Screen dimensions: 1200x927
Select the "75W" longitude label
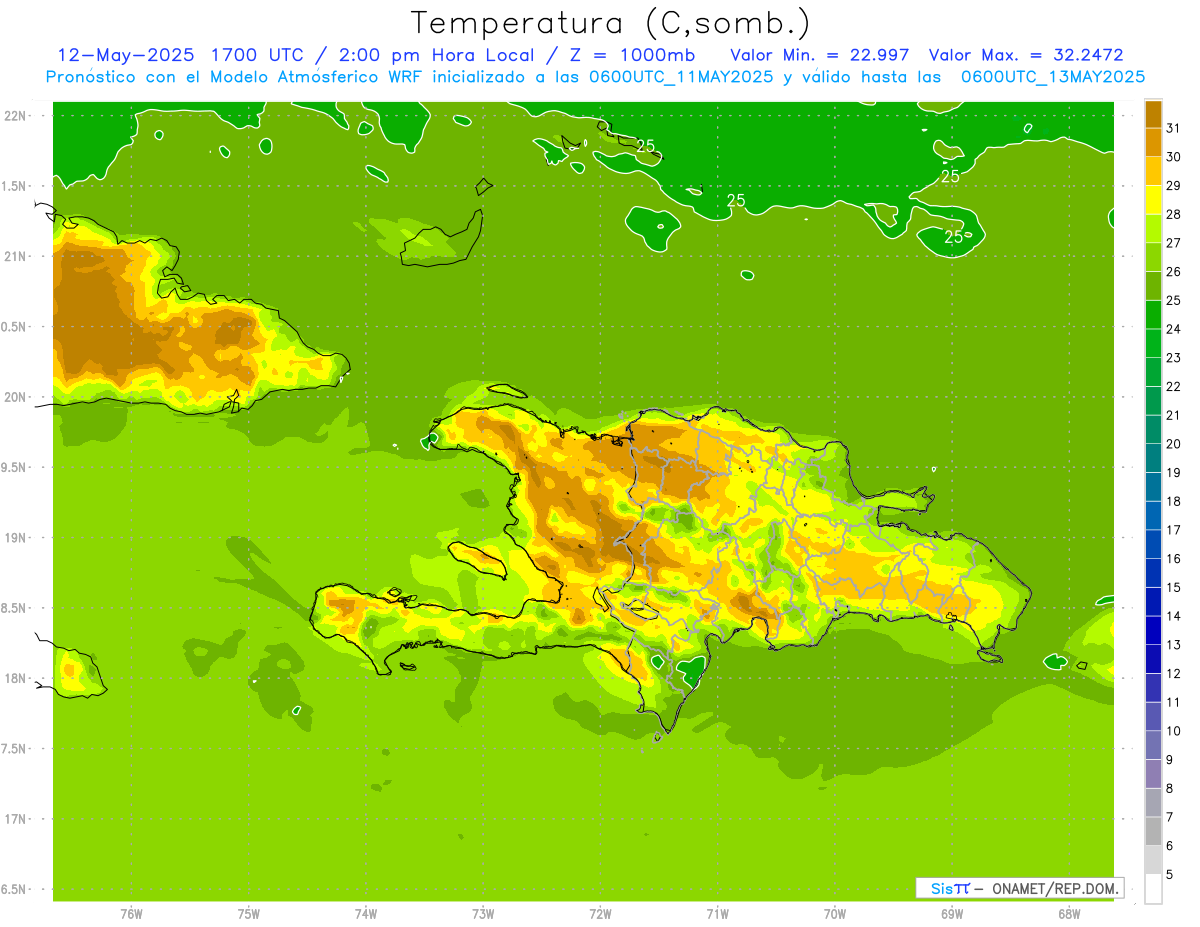pyautogui.click(x=249, y=913)
